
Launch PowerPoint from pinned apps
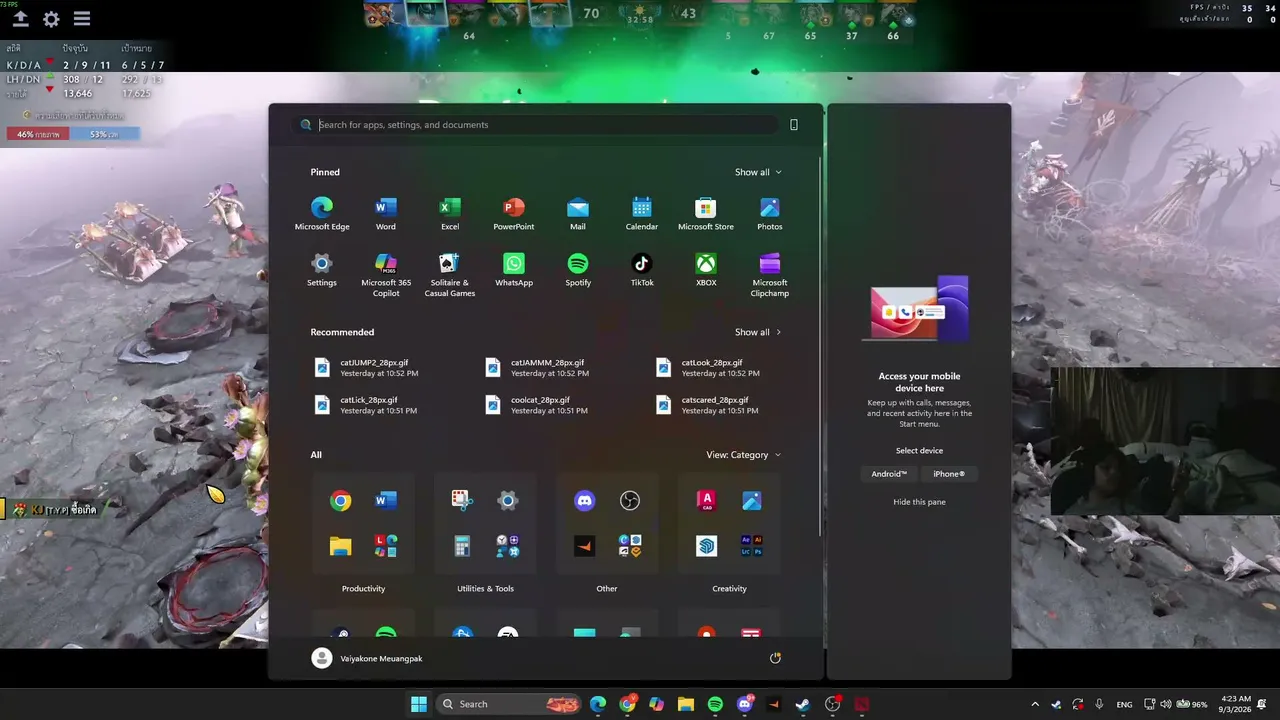514,214
